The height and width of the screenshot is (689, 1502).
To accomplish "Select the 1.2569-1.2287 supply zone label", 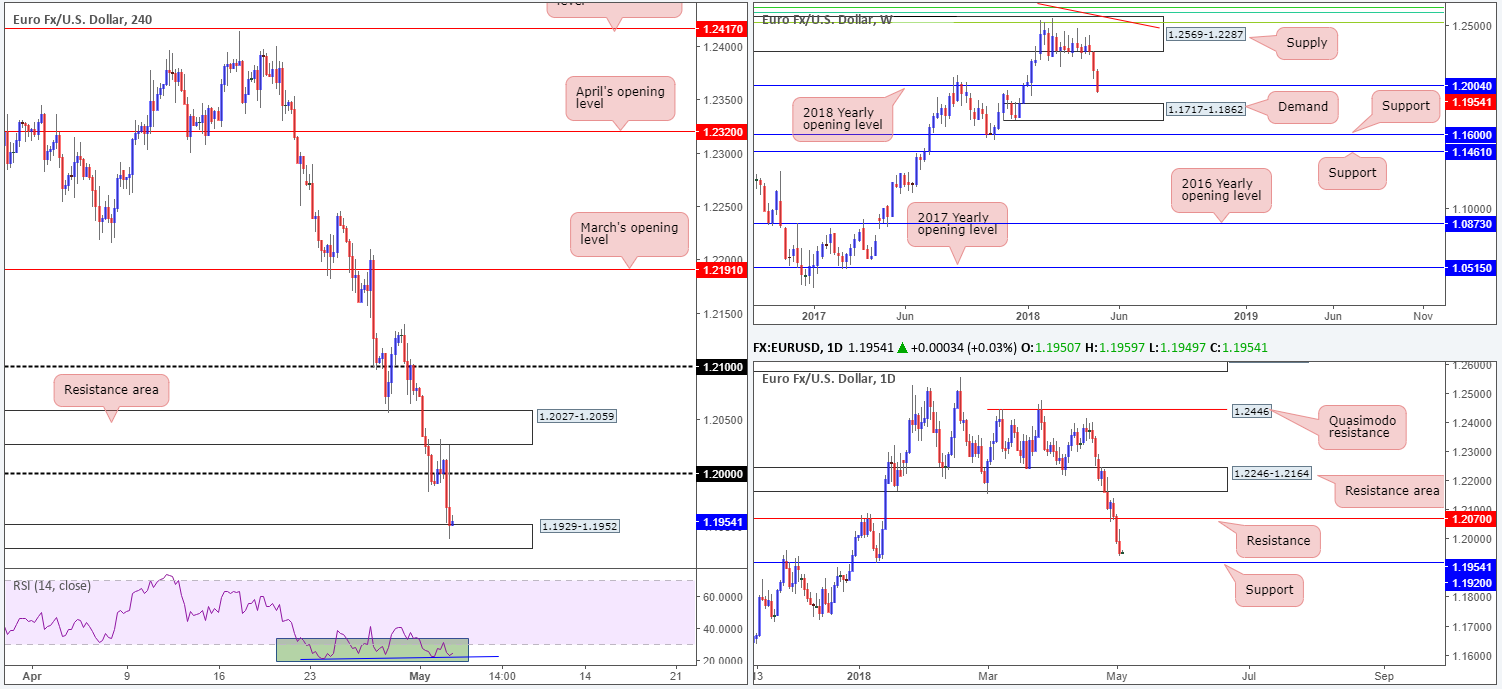I will click(1205, 35).
